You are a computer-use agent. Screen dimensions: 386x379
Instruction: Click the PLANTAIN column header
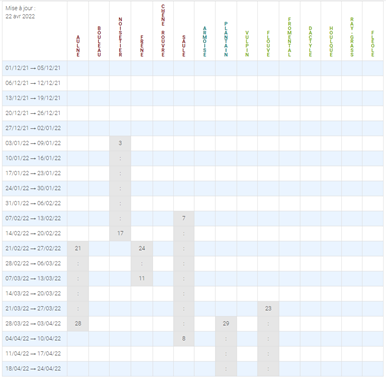click(x=226, y=39)
